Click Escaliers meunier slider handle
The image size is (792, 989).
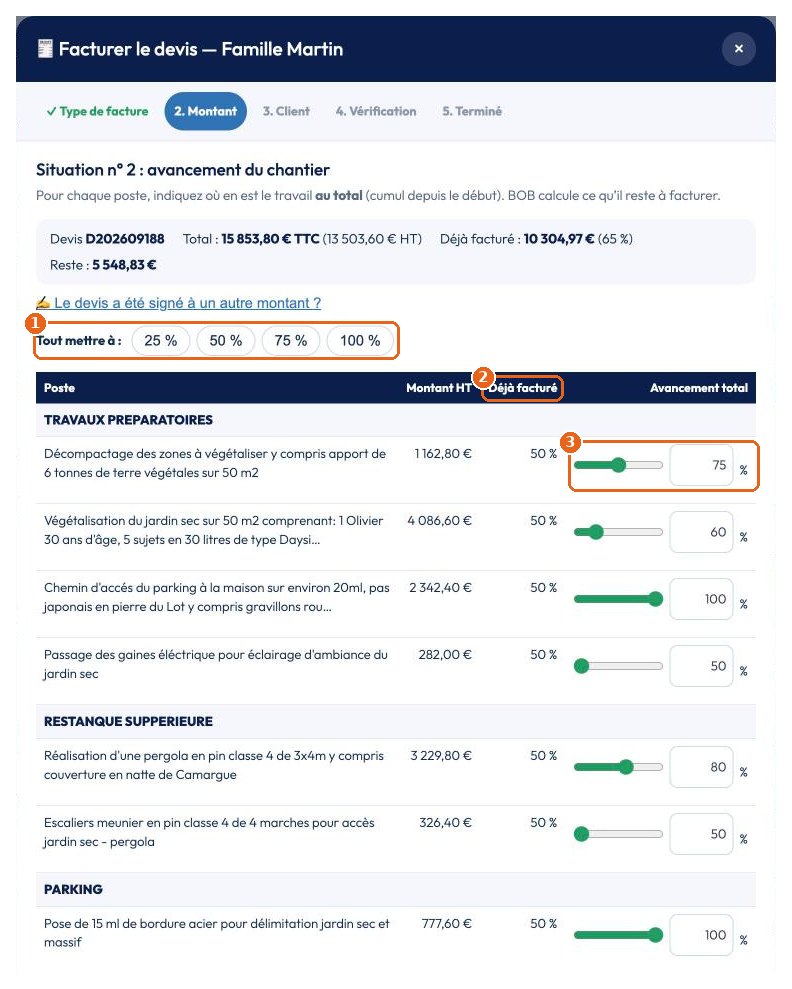click(x=581, y=834)
